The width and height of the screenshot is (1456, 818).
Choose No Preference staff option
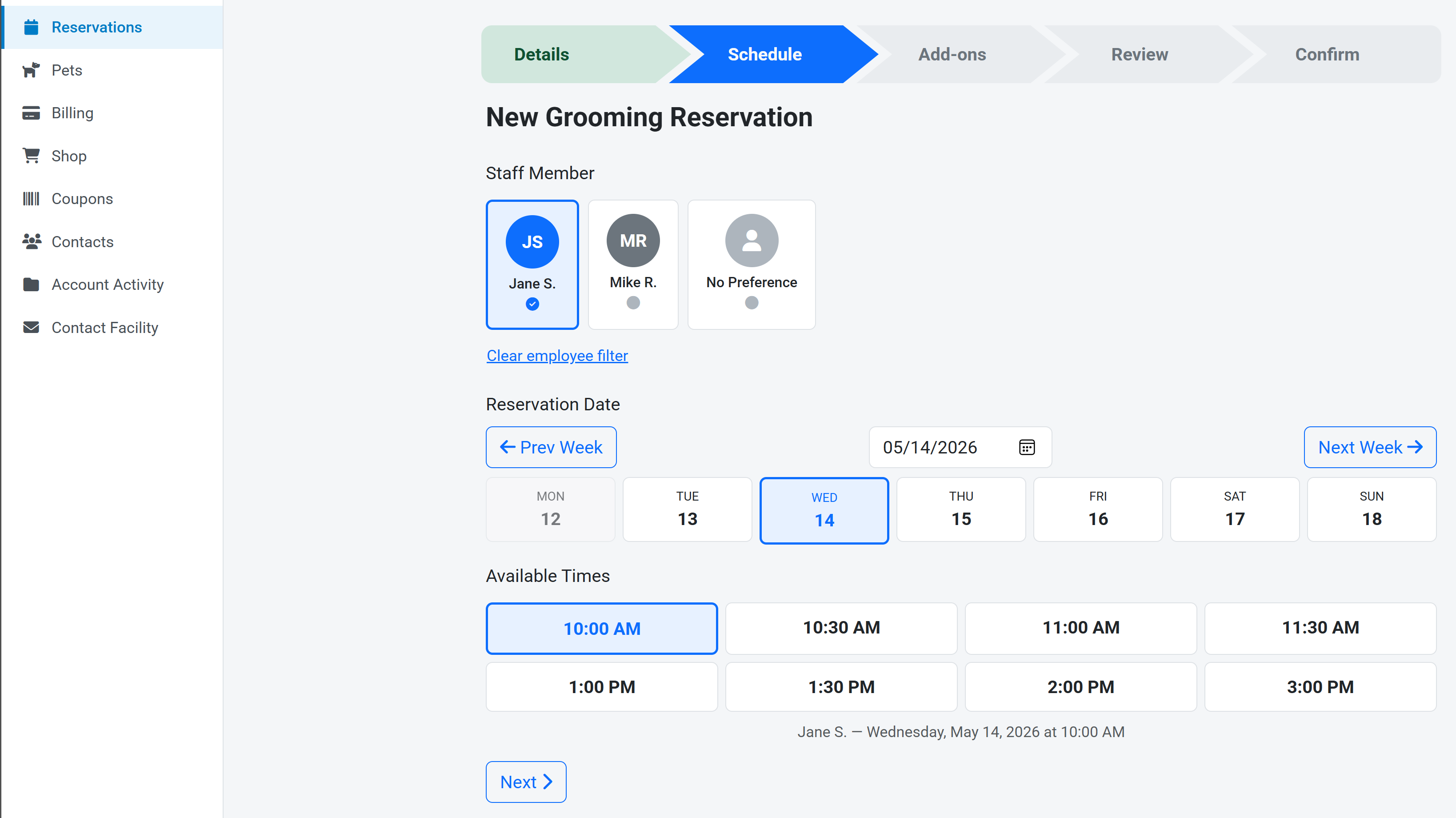point(751,265)
